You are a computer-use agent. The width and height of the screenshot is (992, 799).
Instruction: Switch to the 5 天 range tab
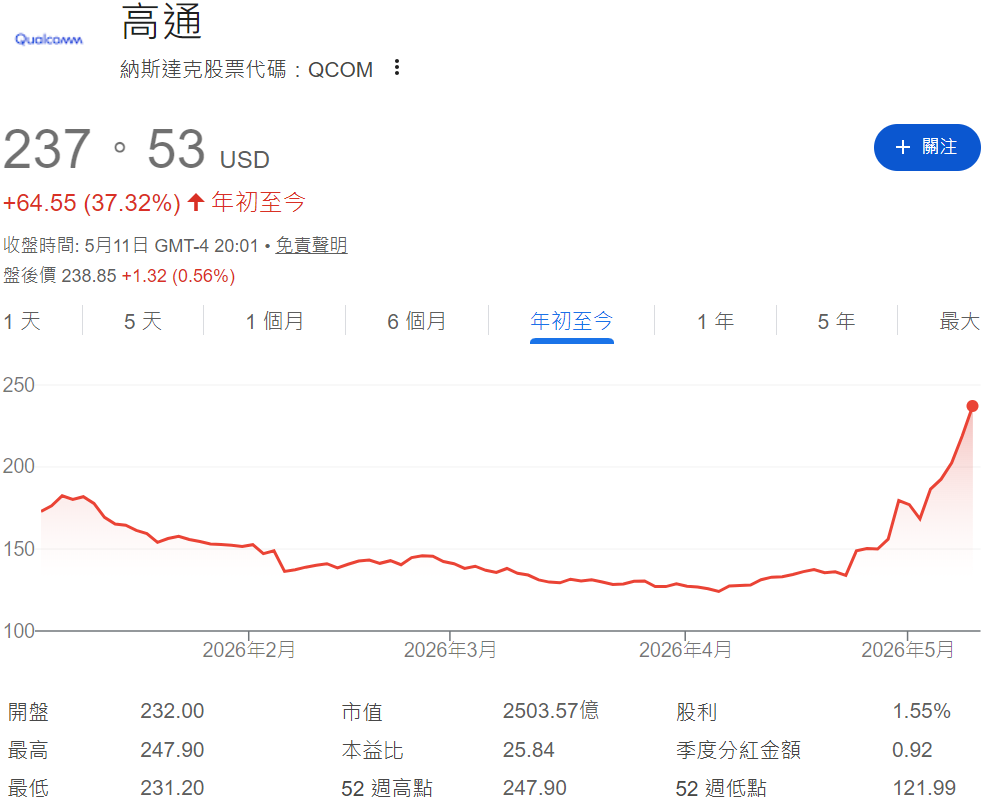coord(143,321)
